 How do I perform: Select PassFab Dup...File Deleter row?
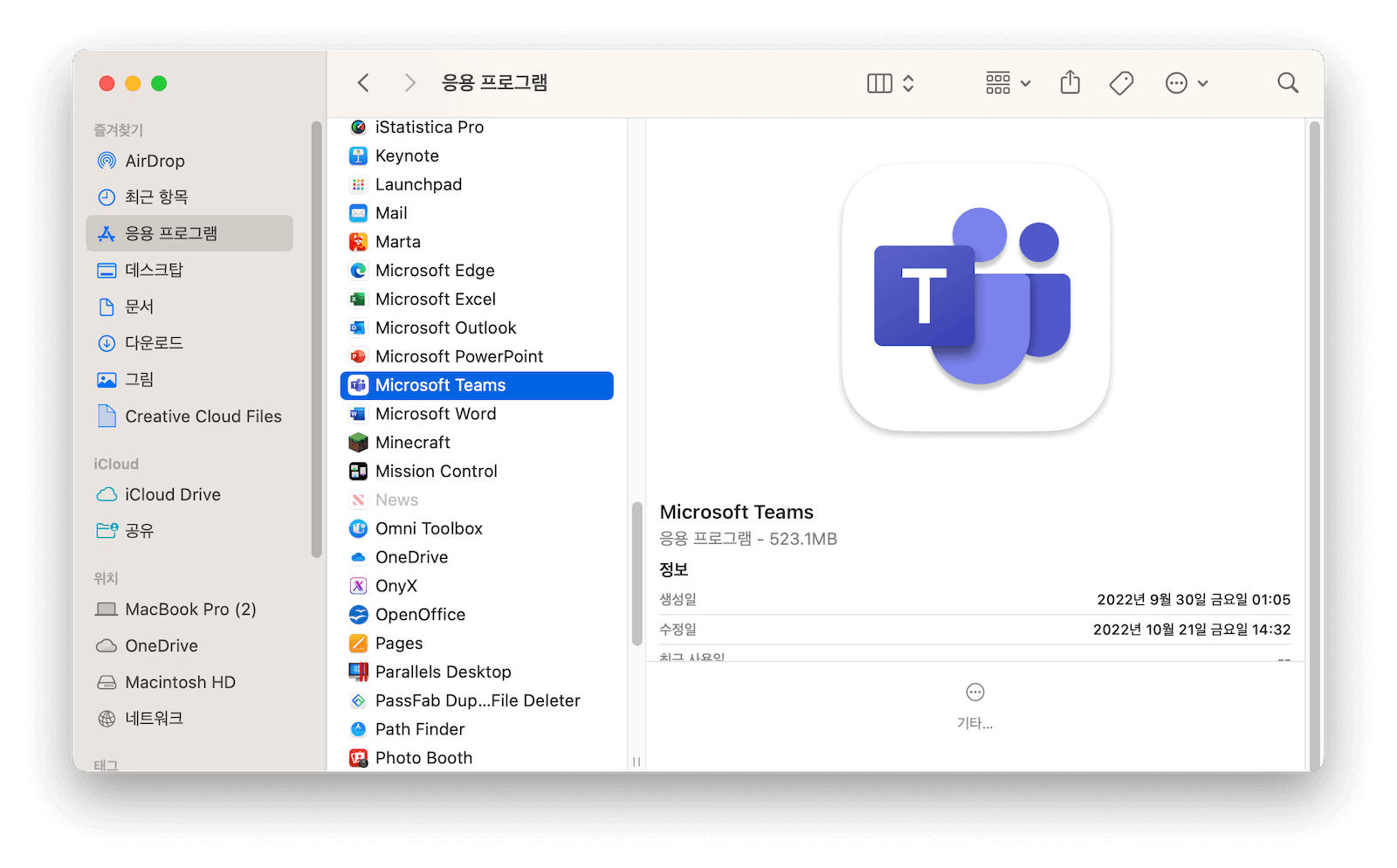click(477, 701)
